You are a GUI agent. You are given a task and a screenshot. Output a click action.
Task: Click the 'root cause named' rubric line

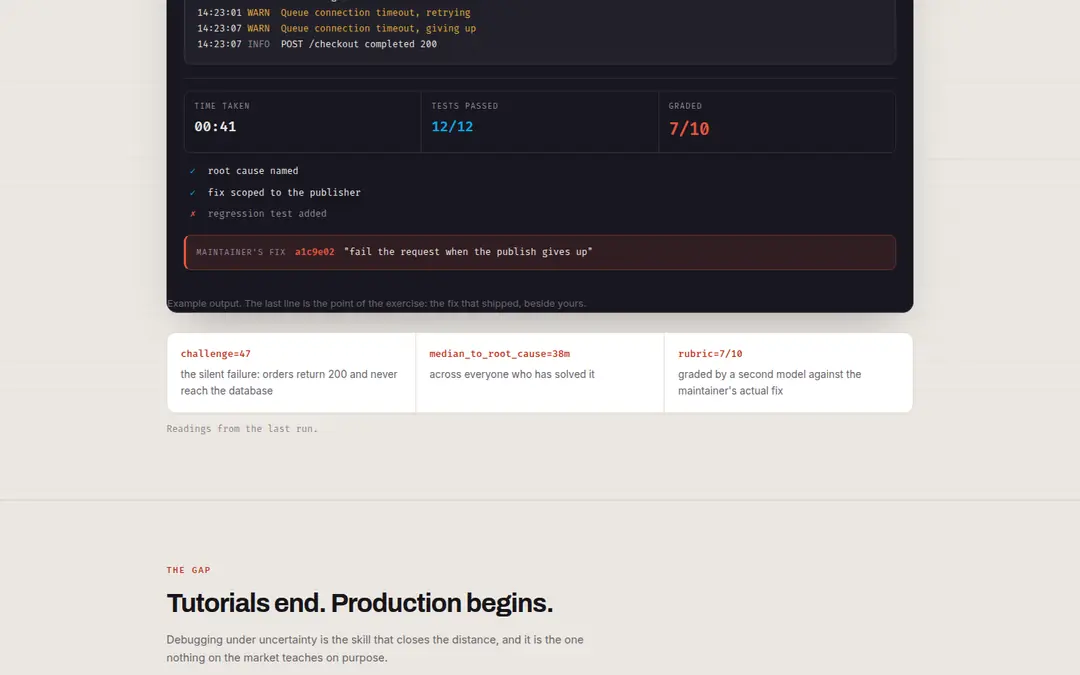(x=253, y=171)
